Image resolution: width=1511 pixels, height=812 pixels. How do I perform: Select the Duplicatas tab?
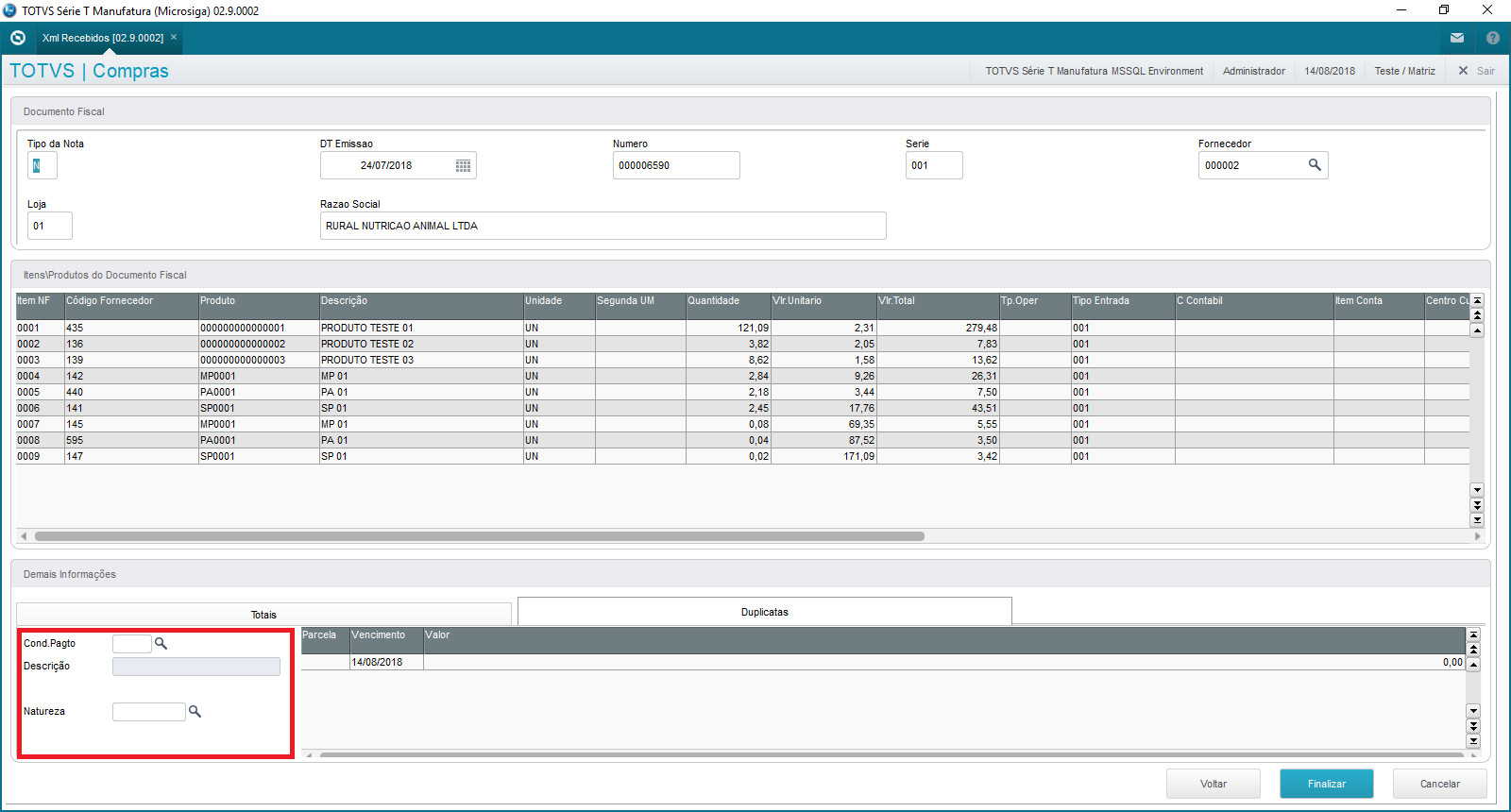pos(764,612)
